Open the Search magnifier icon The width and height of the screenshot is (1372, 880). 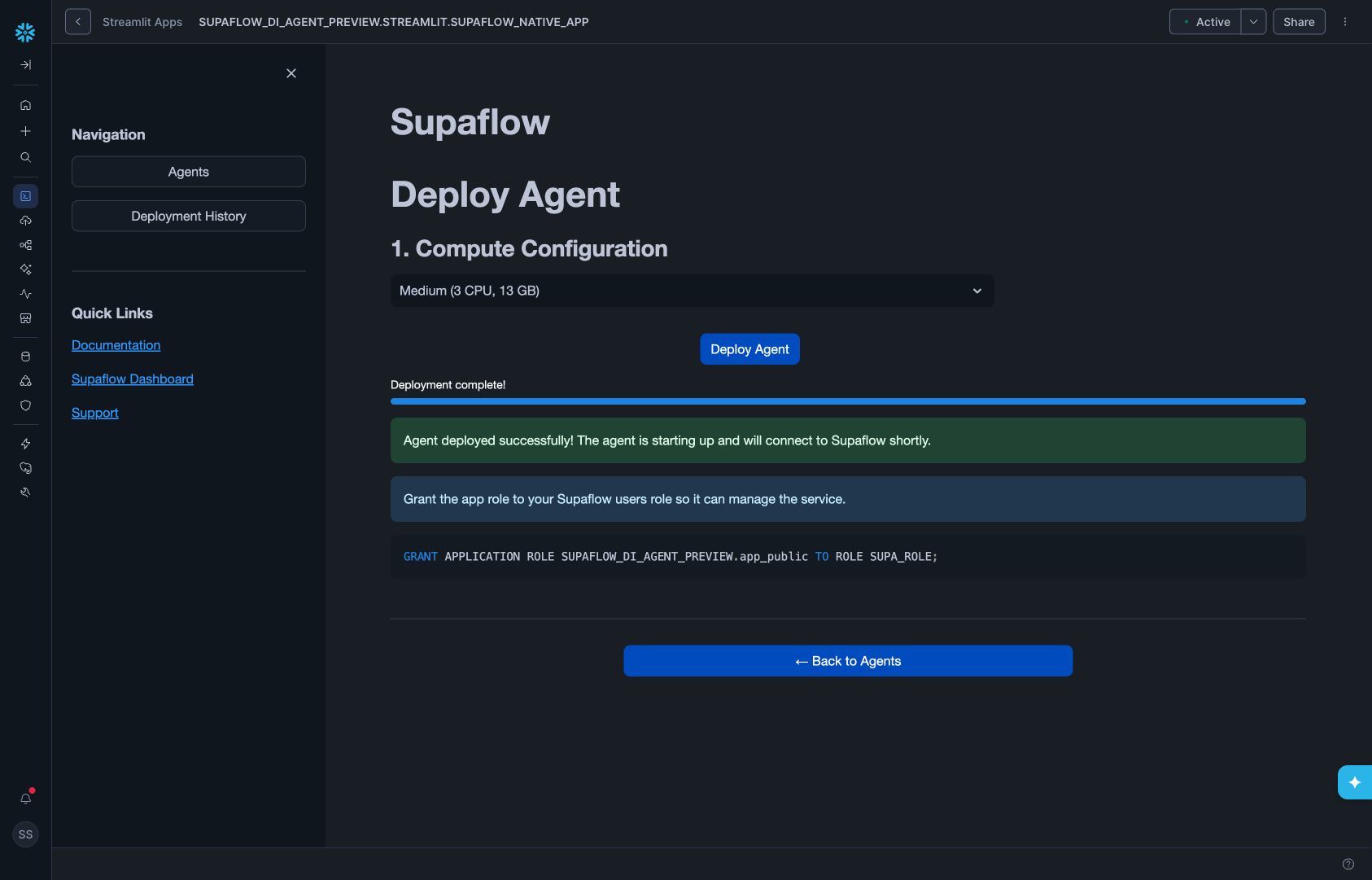coord(25,157)
